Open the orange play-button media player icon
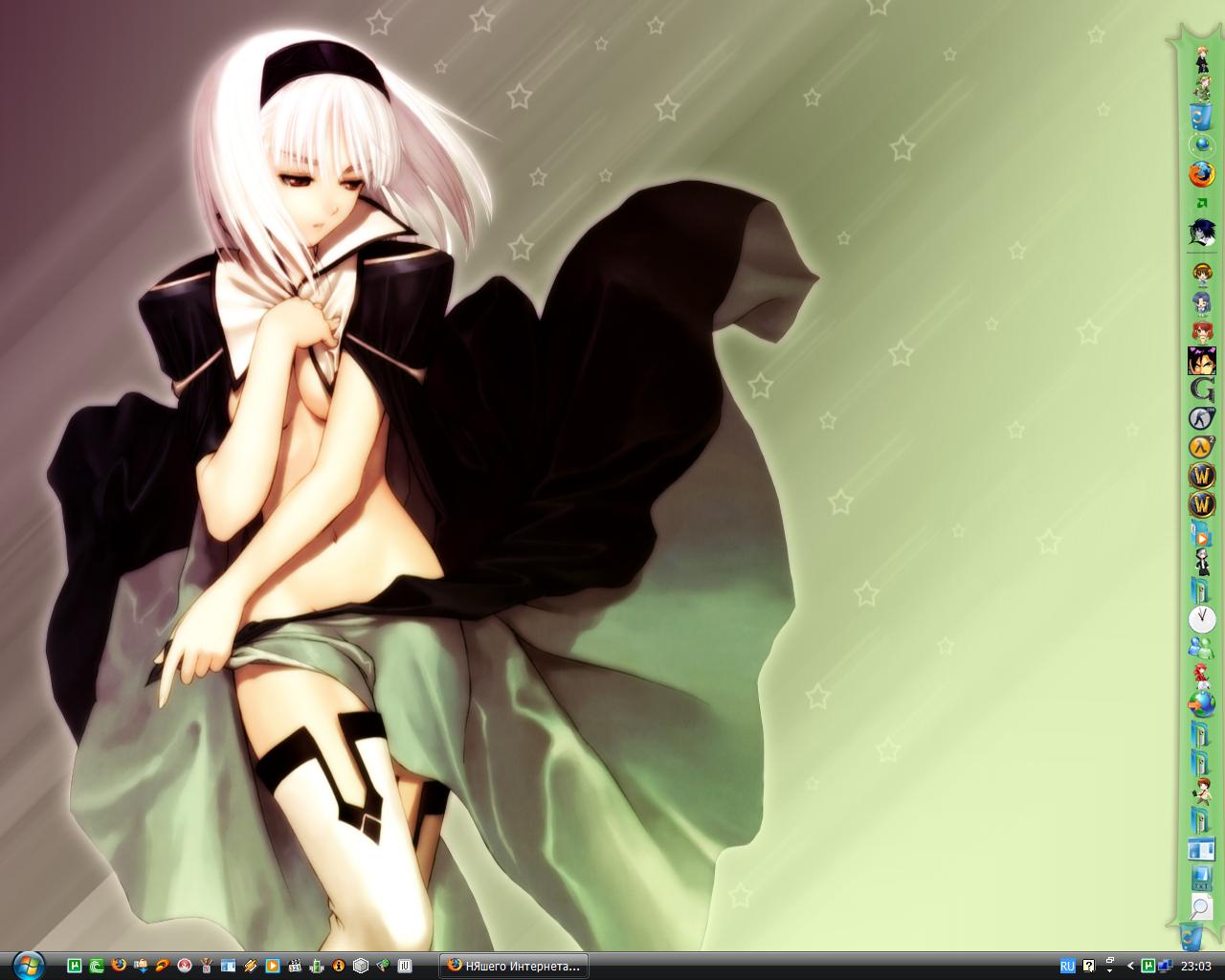 point(273,966)
